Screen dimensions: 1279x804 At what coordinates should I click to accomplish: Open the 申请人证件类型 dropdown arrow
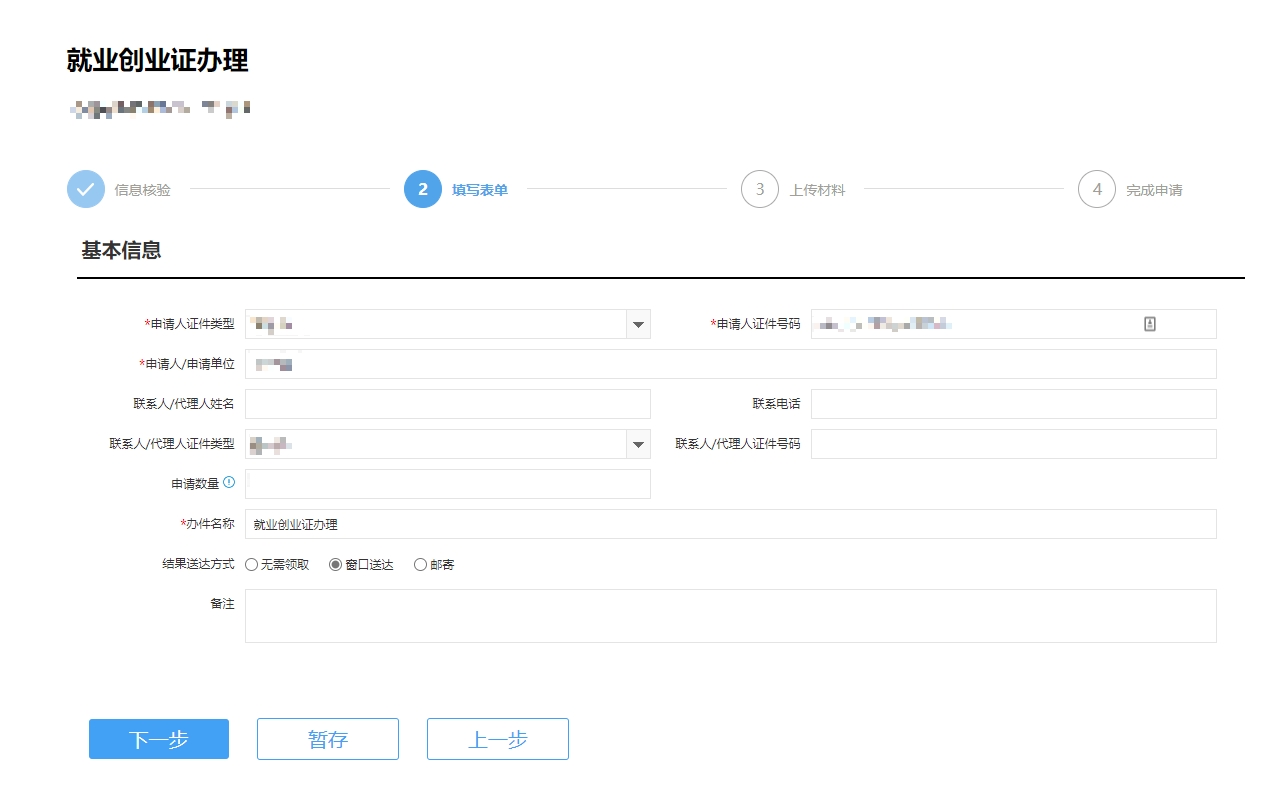(x=638, y=324)
